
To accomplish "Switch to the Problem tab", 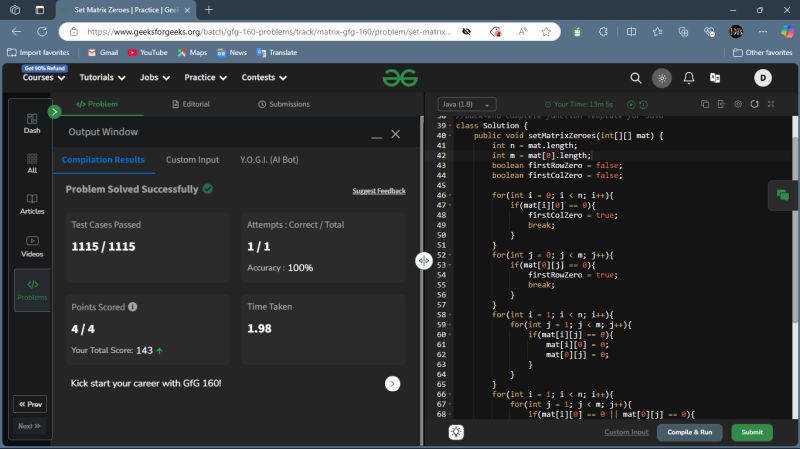I will coord(97,104).
